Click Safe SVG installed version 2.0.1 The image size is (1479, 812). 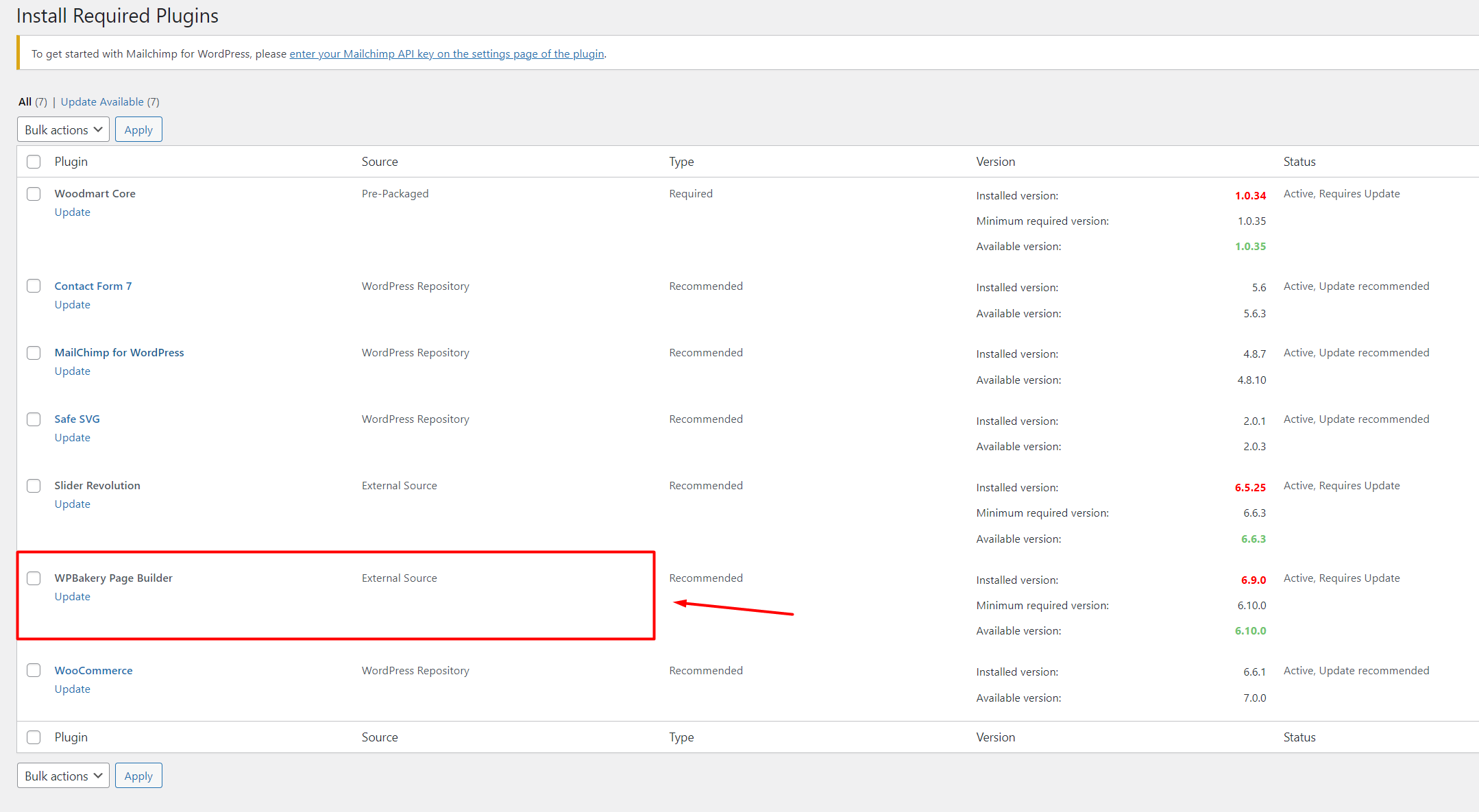1255,421
